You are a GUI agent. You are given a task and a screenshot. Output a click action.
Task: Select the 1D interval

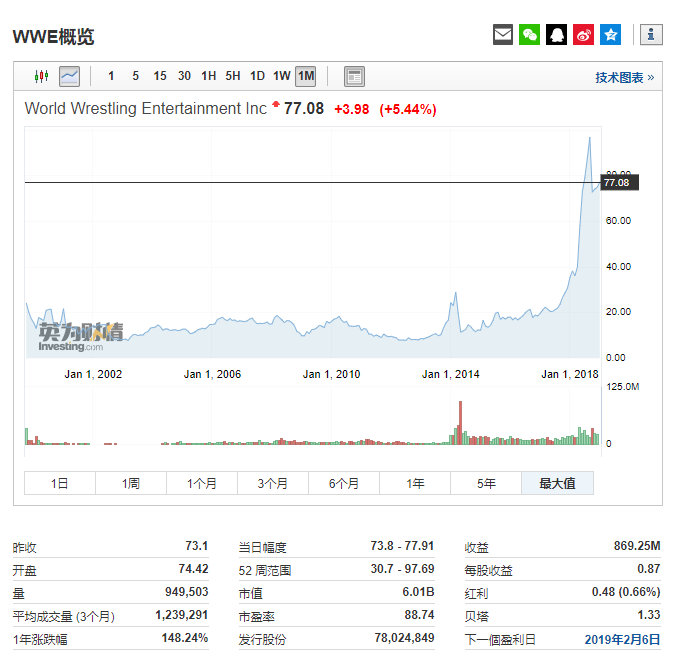coord(257,76)
